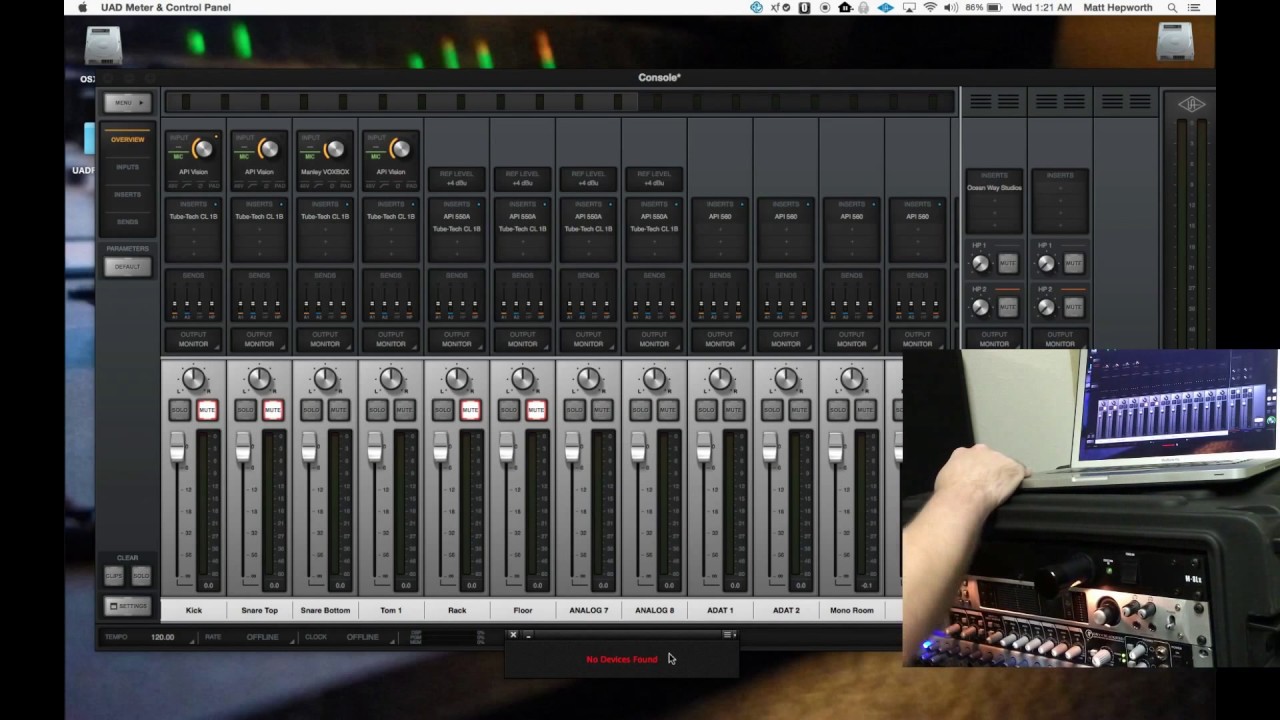This screenshot has width=1280, height=720.
Task: Click the UAD diamond icon in the menu bar
Action: pos(885,8)
